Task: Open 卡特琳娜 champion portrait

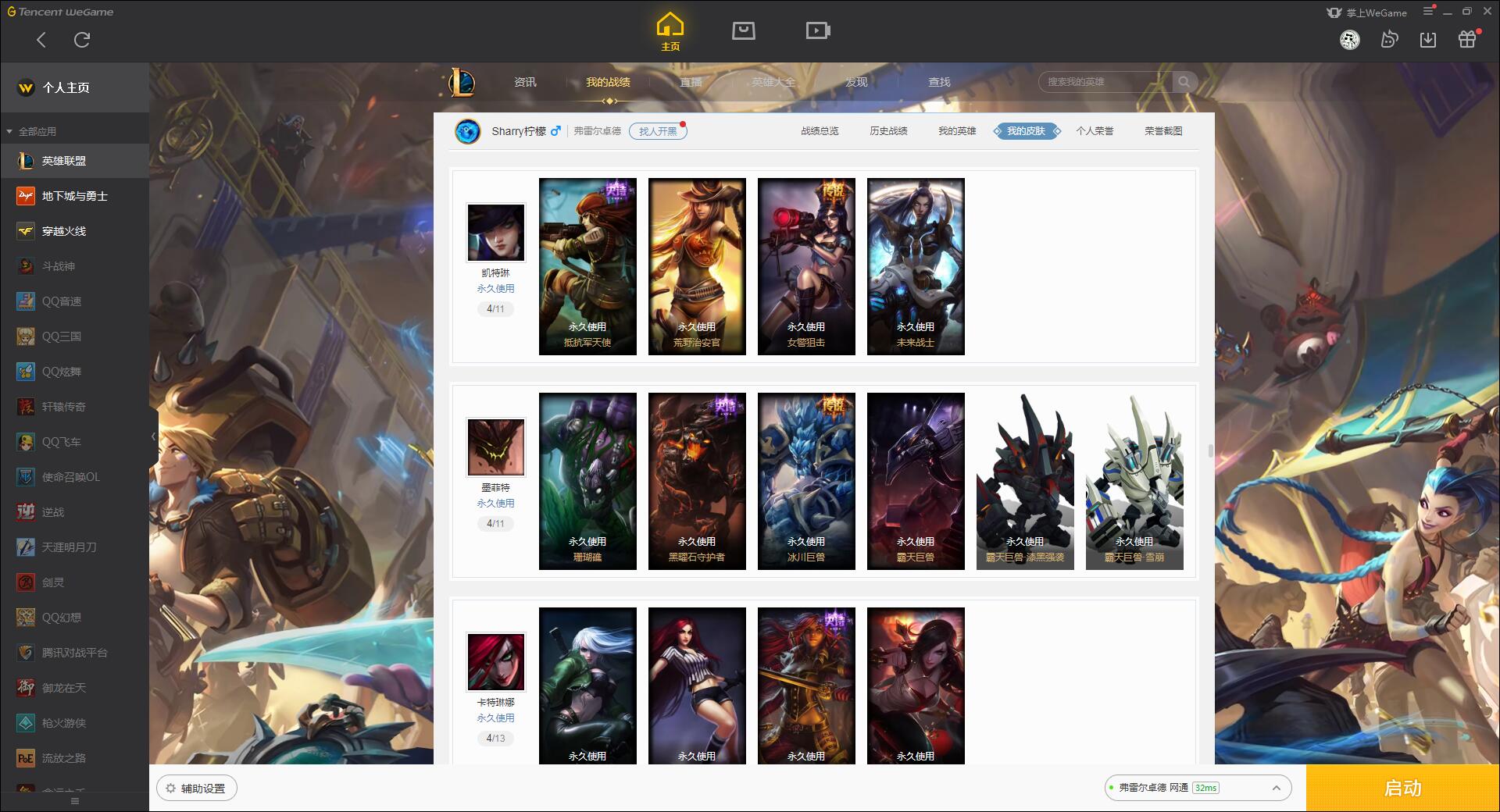Action: point(496,662)
